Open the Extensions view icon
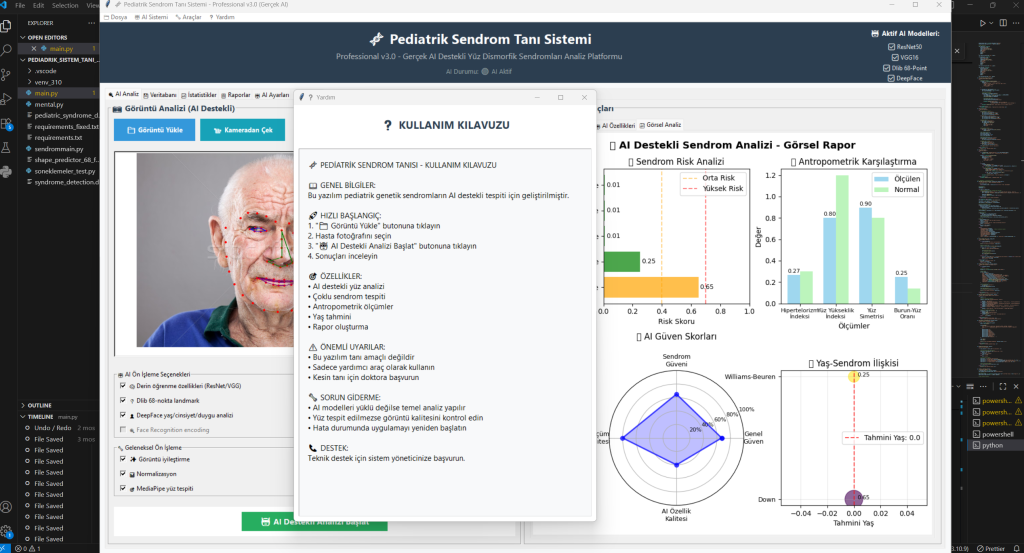1024x553 pixels. [7, 122]
